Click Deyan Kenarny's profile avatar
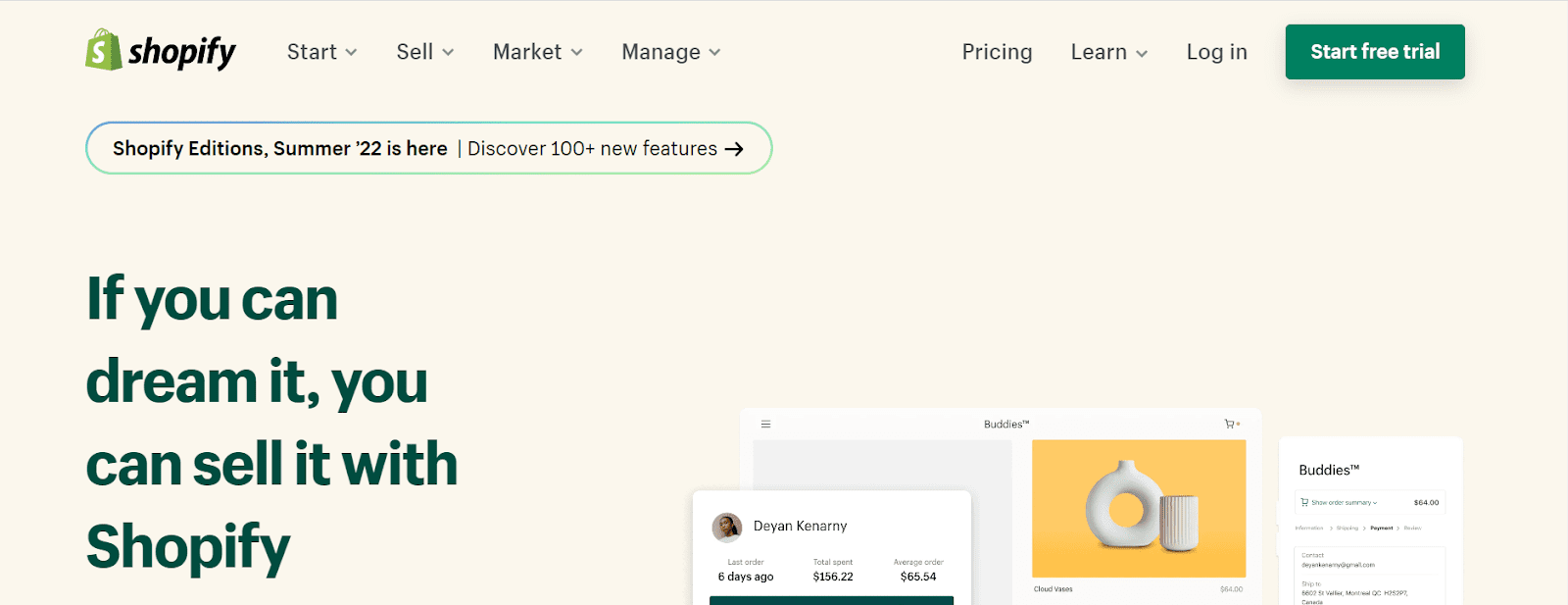This screenshot has height=605, width=1568. point(726,528)
